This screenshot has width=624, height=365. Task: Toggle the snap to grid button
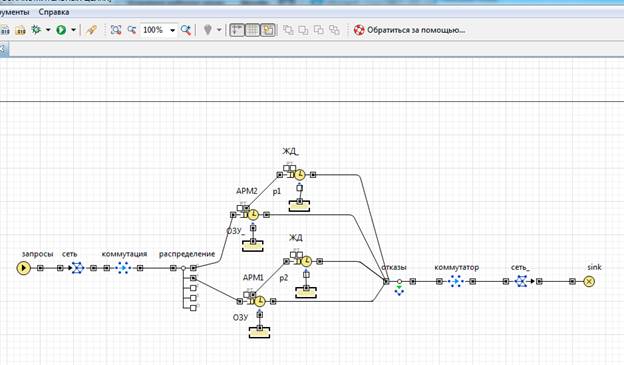pyautogui.click(x=236, y=30)
